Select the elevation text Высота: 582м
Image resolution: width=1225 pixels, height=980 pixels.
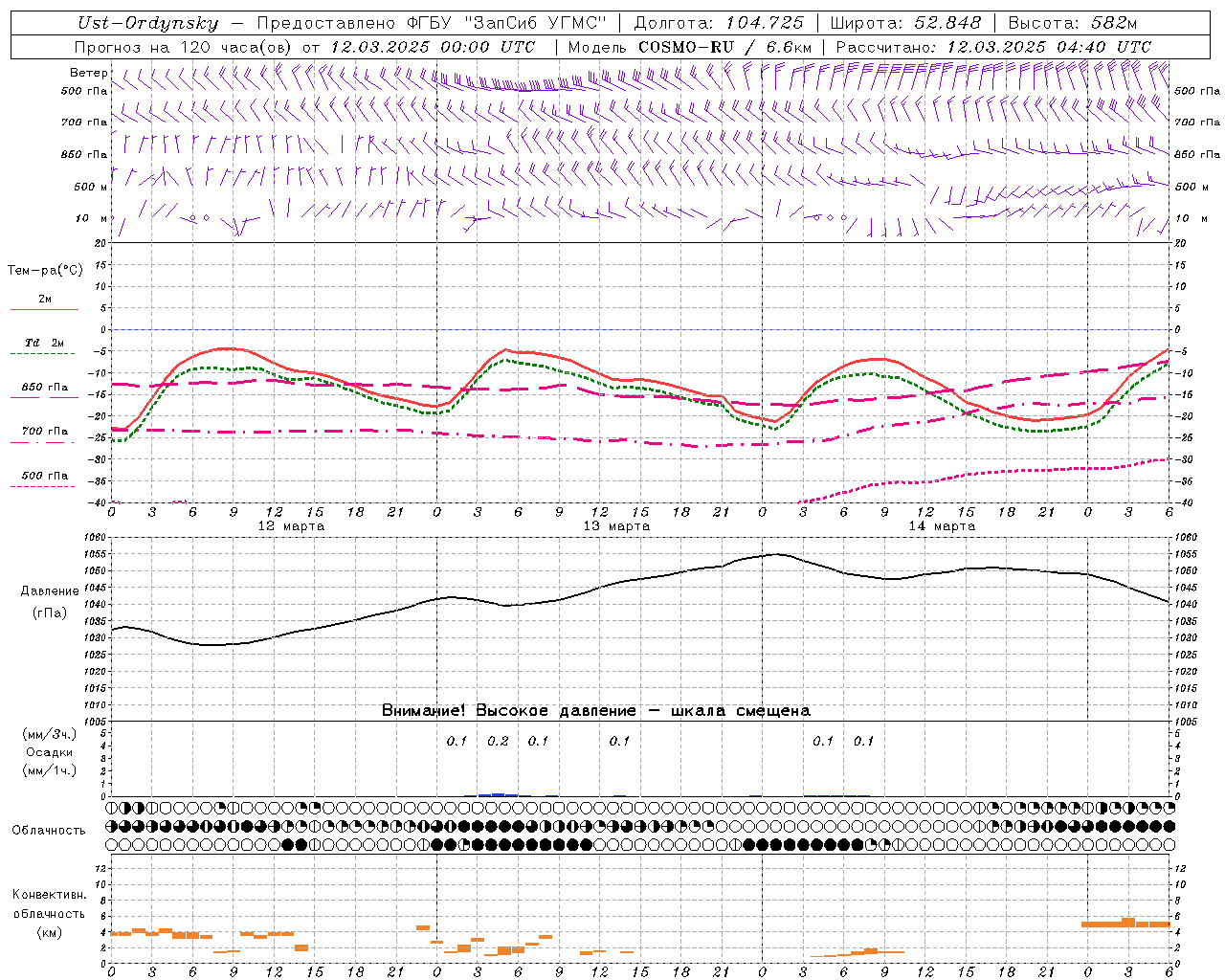1073,24
